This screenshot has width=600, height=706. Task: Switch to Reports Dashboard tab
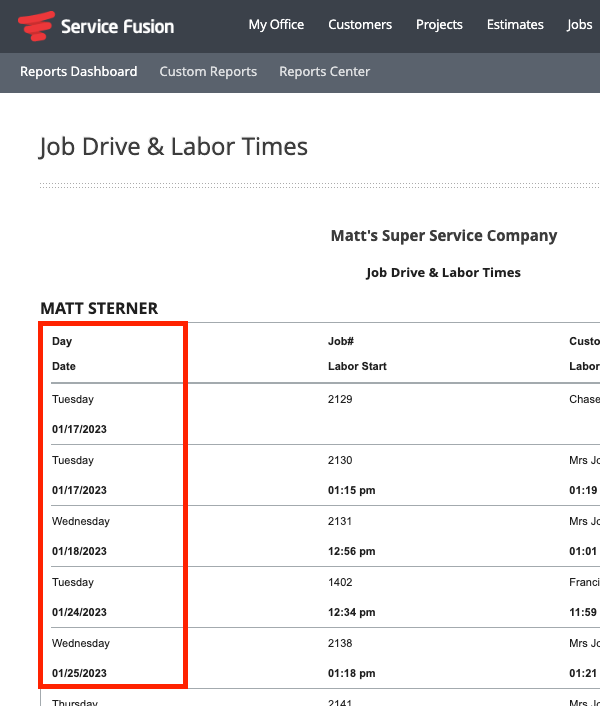tap(78, 71)
